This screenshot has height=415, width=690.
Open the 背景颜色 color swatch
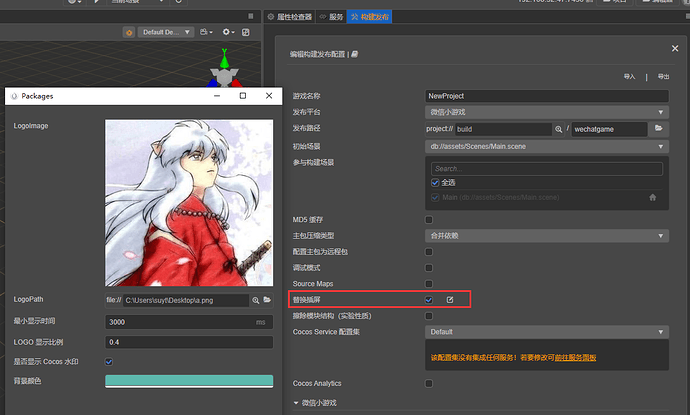point(189,381)
